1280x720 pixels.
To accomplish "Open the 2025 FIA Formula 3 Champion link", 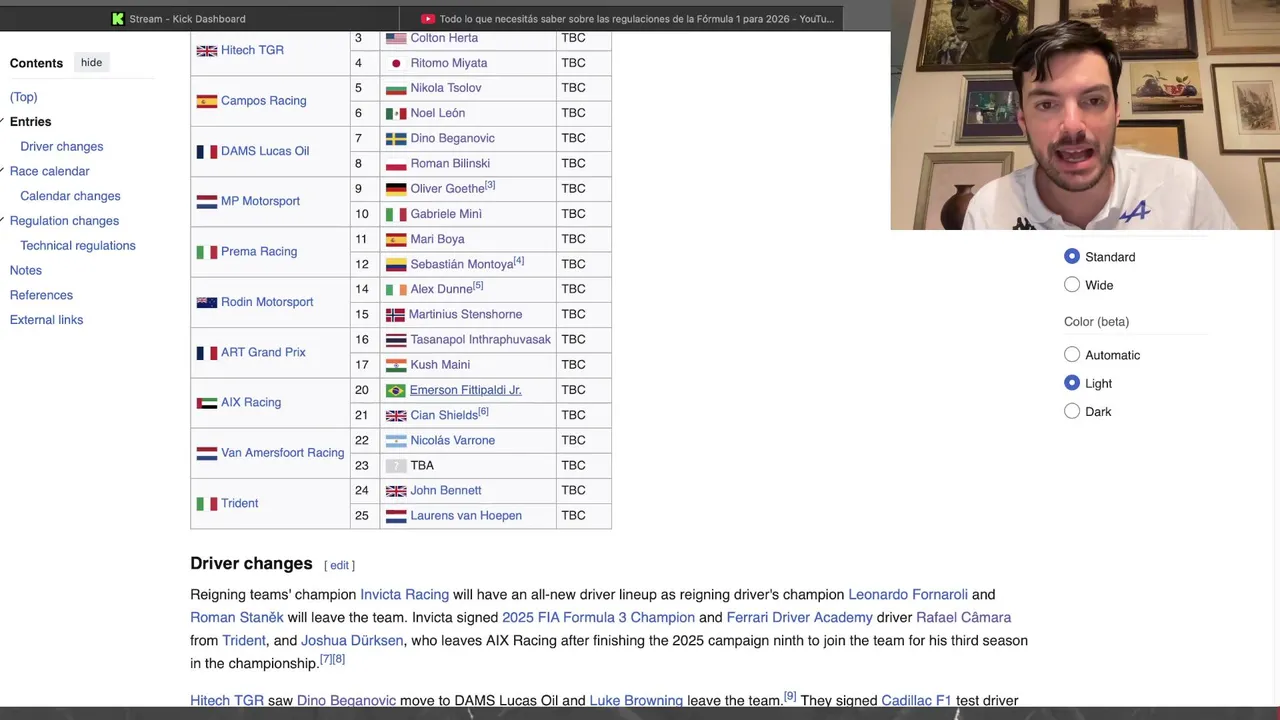I will [598, 618].
